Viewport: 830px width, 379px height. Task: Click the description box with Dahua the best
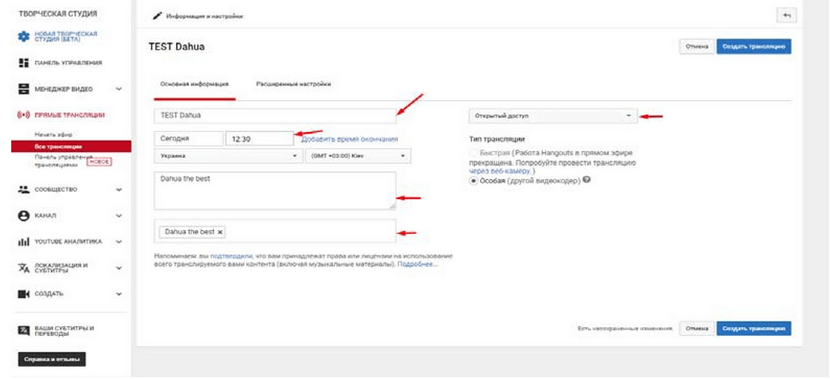275,191
